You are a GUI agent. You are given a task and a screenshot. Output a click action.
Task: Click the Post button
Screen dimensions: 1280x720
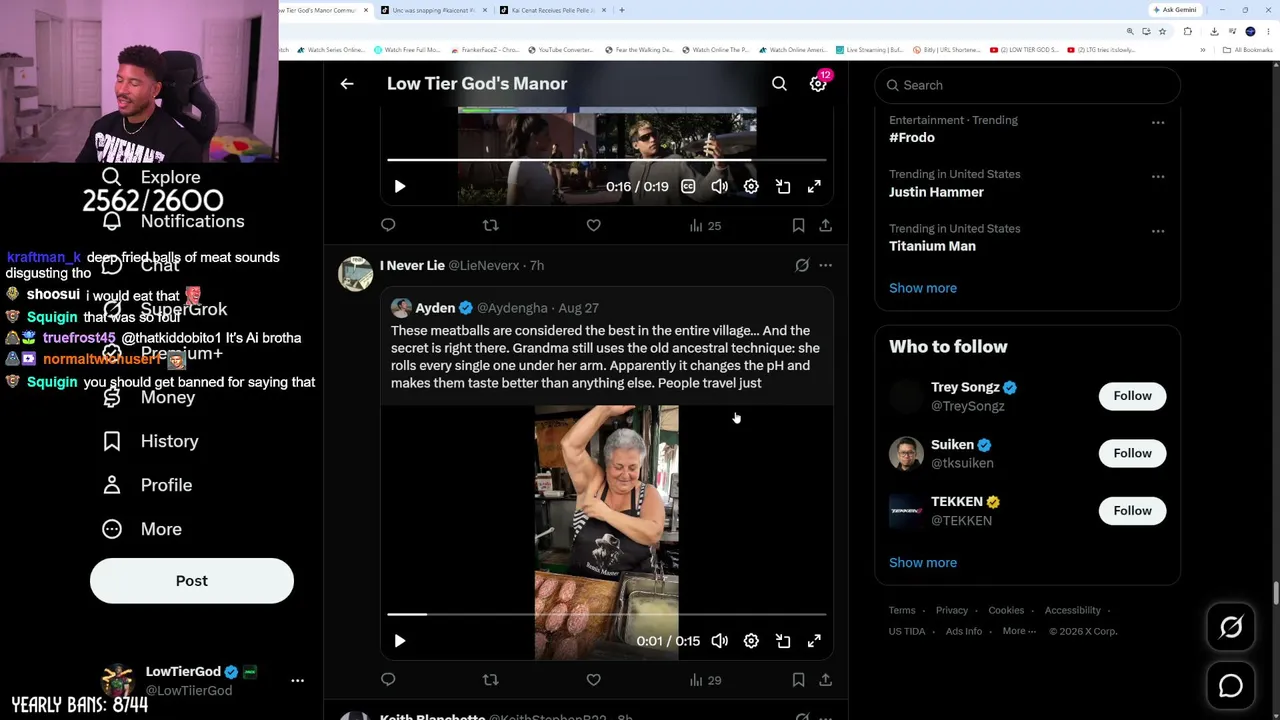(192, 581)
